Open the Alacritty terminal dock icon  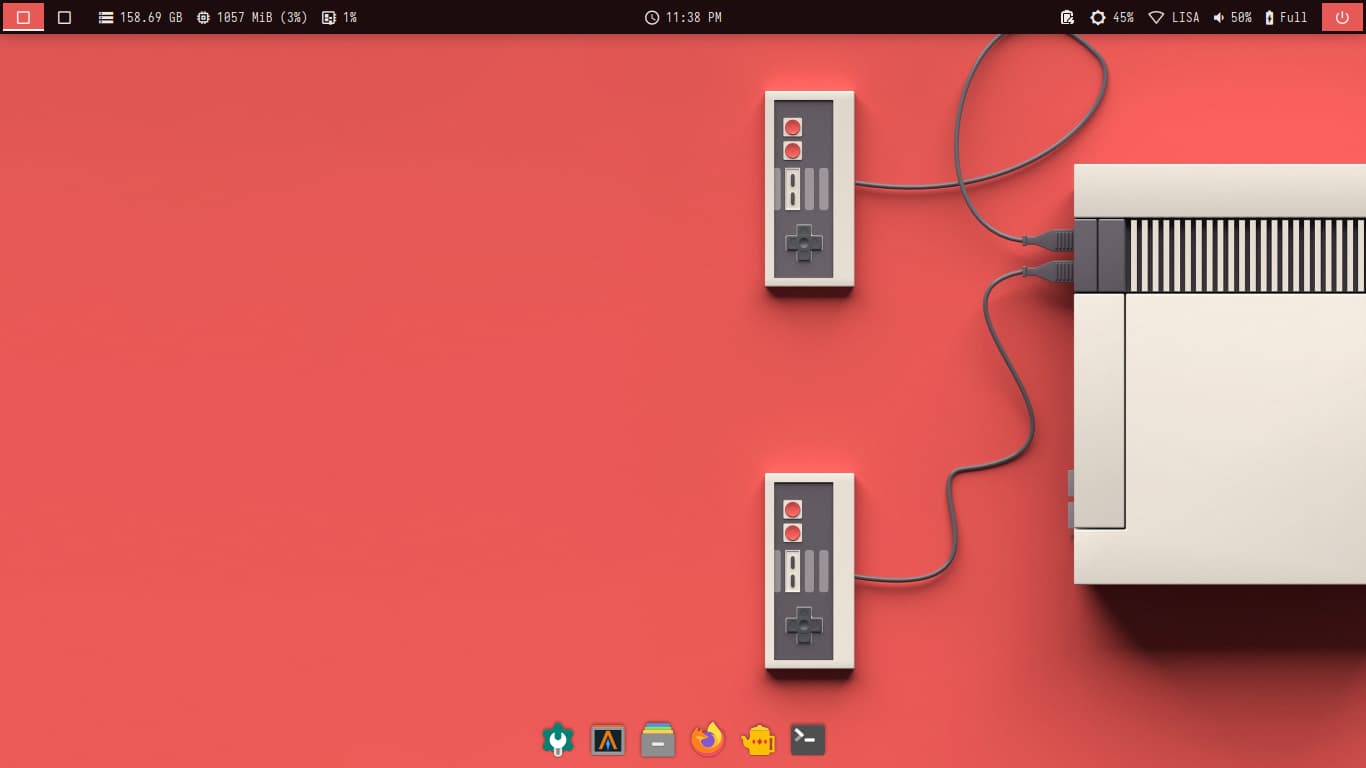pos(608,740)
